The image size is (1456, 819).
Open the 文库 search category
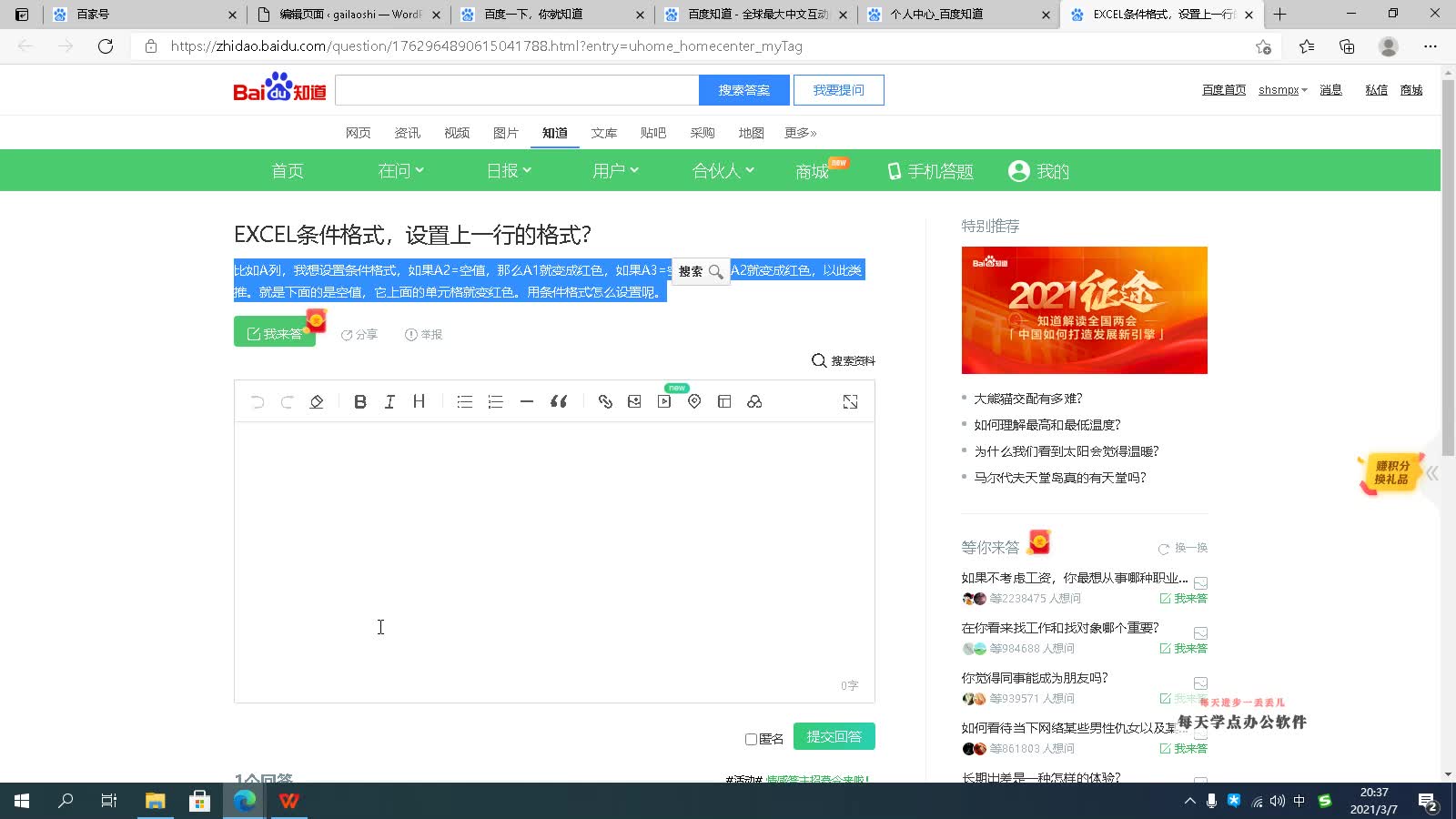(604, 133)
